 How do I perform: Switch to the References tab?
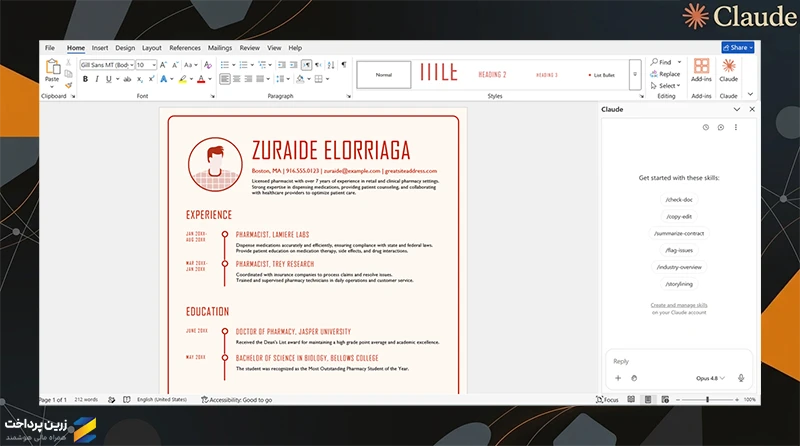(x=185, y=48)
